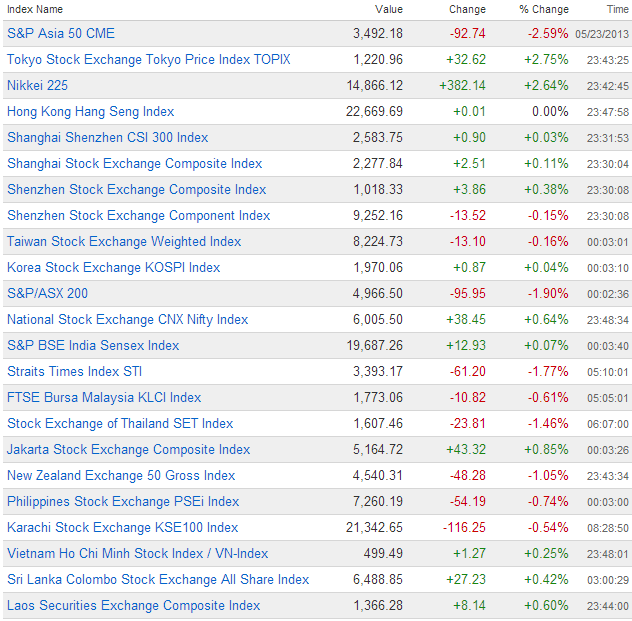Open New Zealand Exchange 50 Gross link
Image resolution: width=632 pixels, height=621 pixels.
(121, 476)
